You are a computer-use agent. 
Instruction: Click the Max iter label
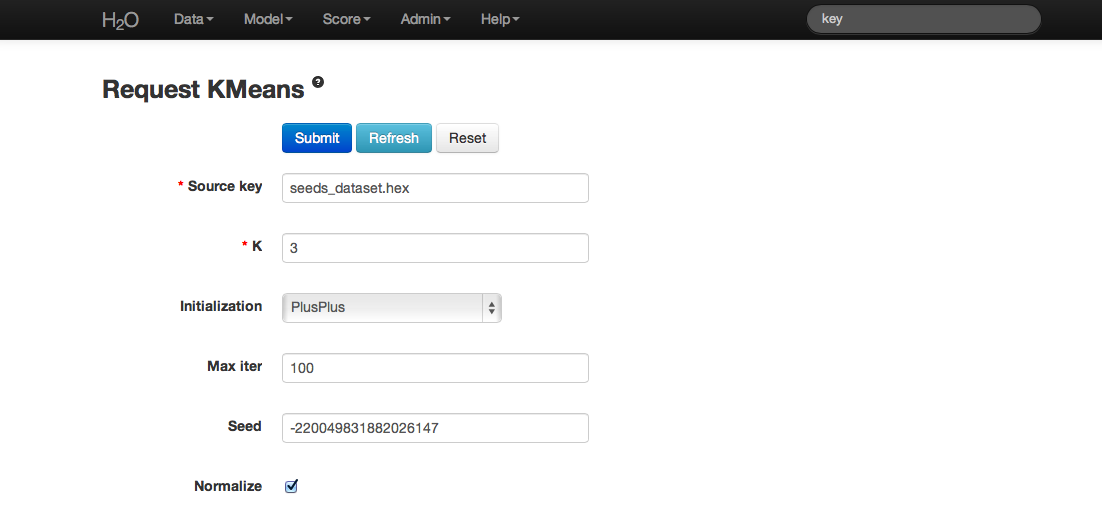[x=235, y=366]
